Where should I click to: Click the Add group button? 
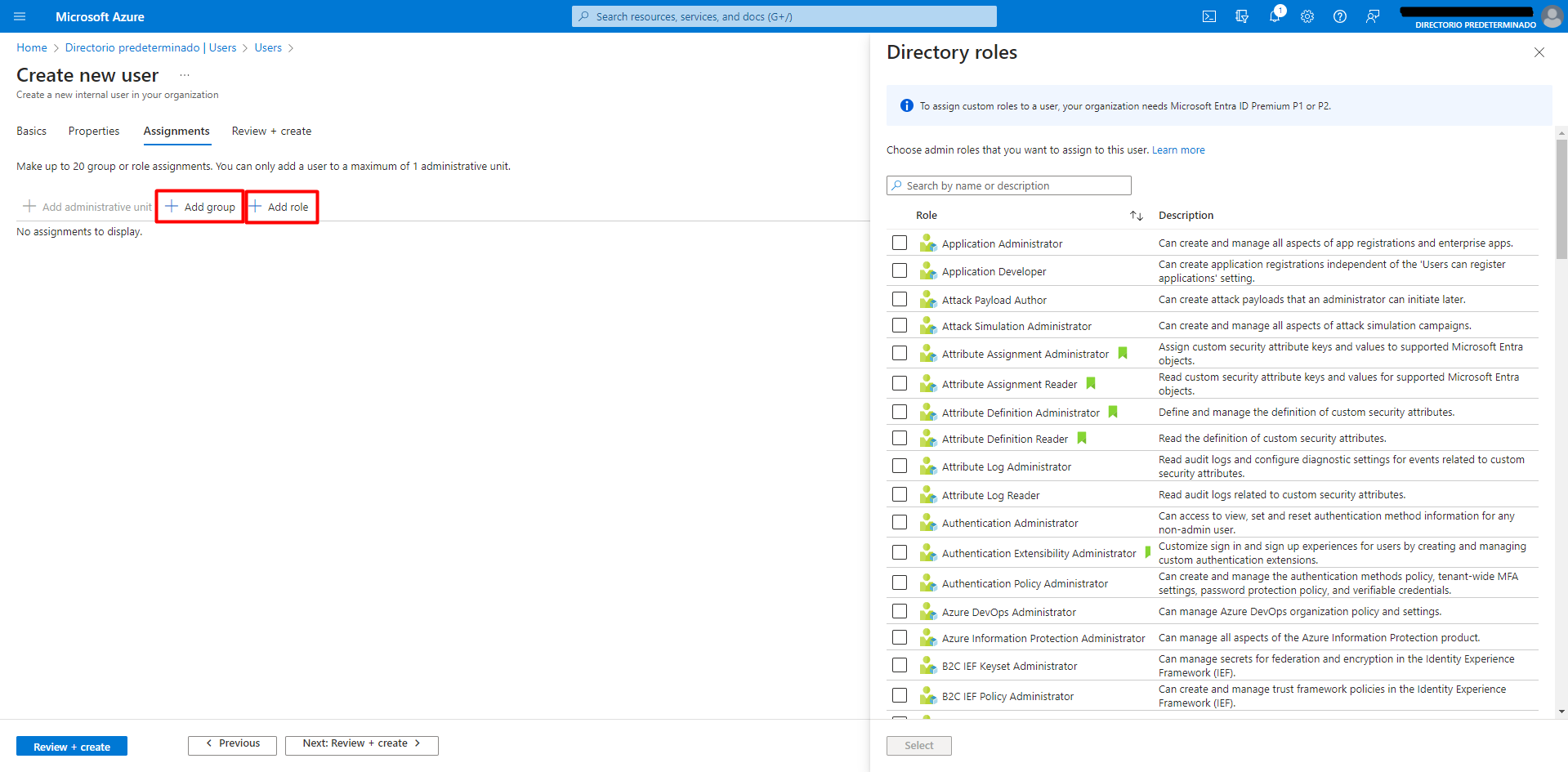tap(201, 207)
